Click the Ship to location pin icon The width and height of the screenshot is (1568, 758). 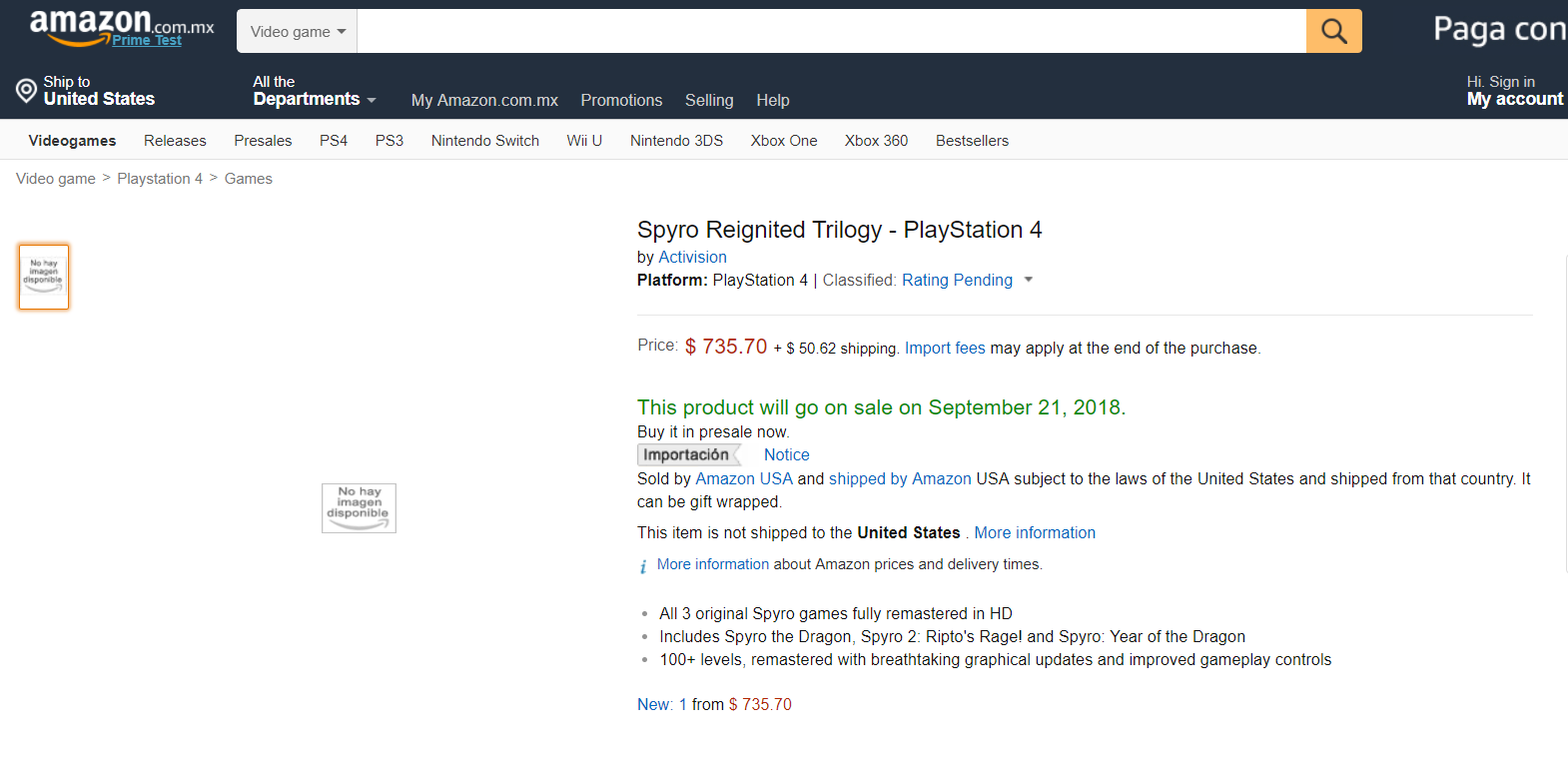point(26,91)
